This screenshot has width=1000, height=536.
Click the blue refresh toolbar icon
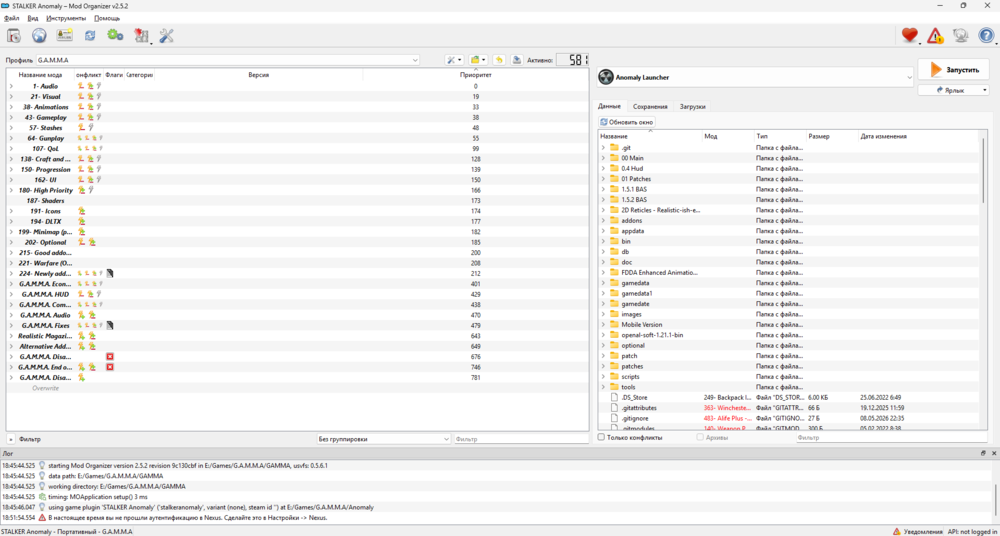90,36
